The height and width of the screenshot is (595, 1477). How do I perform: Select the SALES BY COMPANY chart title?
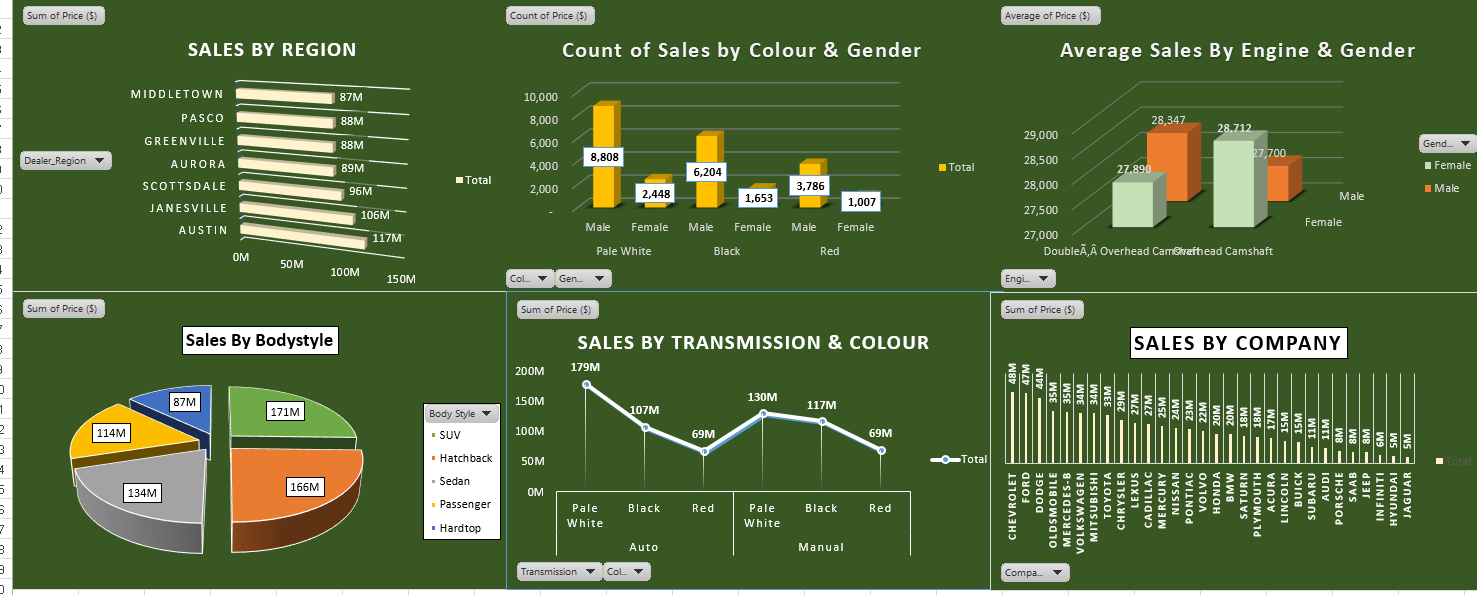1236,344
